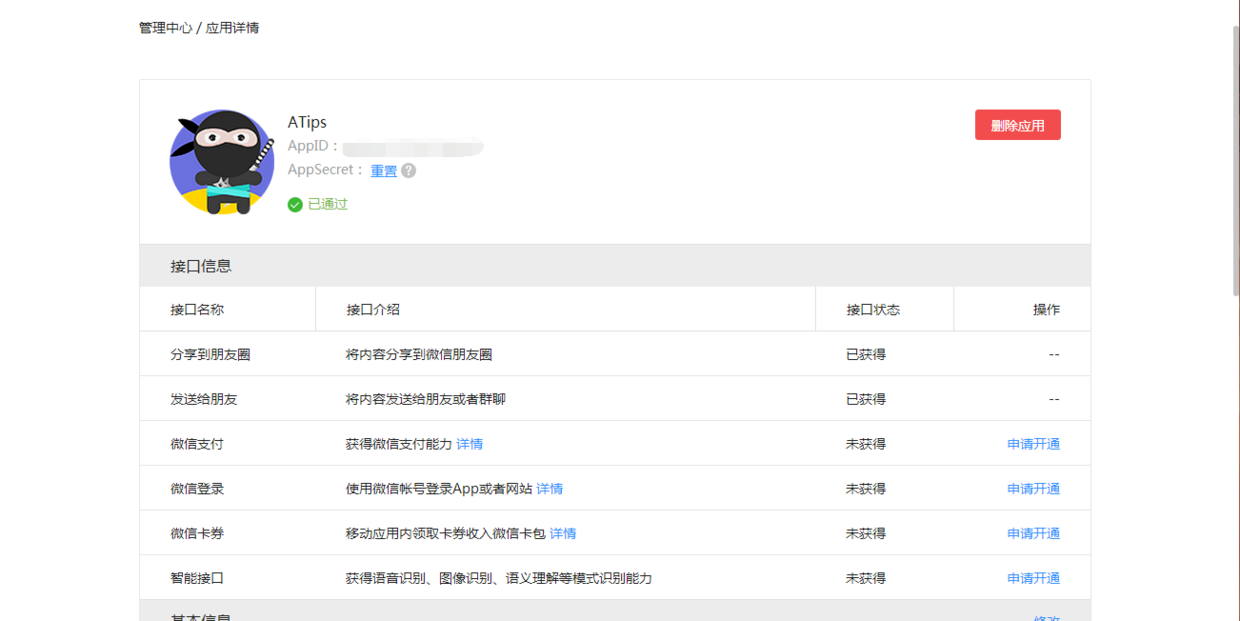
Task: Click 已获得 status for 发送给朋友
Action: click(866, 400)
